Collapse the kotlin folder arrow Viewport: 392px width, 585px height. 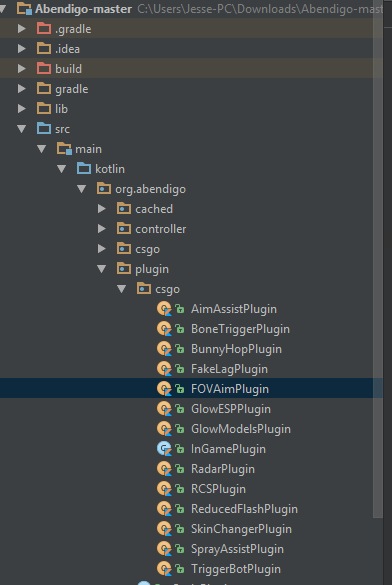coord(62,169)
